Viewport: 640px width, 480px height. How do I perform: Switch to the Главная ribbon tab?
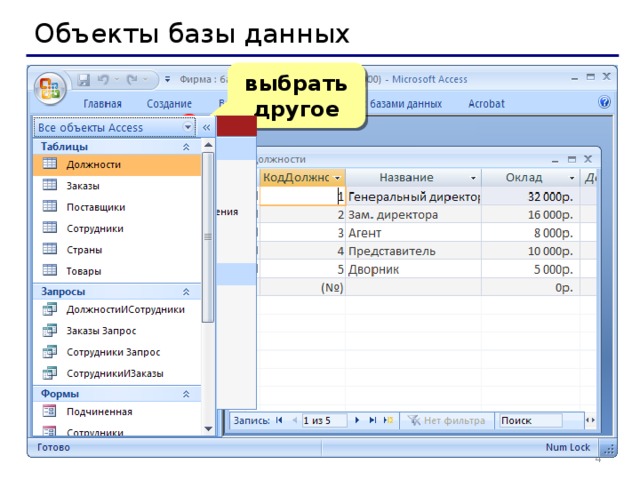[x=102, y=104]
